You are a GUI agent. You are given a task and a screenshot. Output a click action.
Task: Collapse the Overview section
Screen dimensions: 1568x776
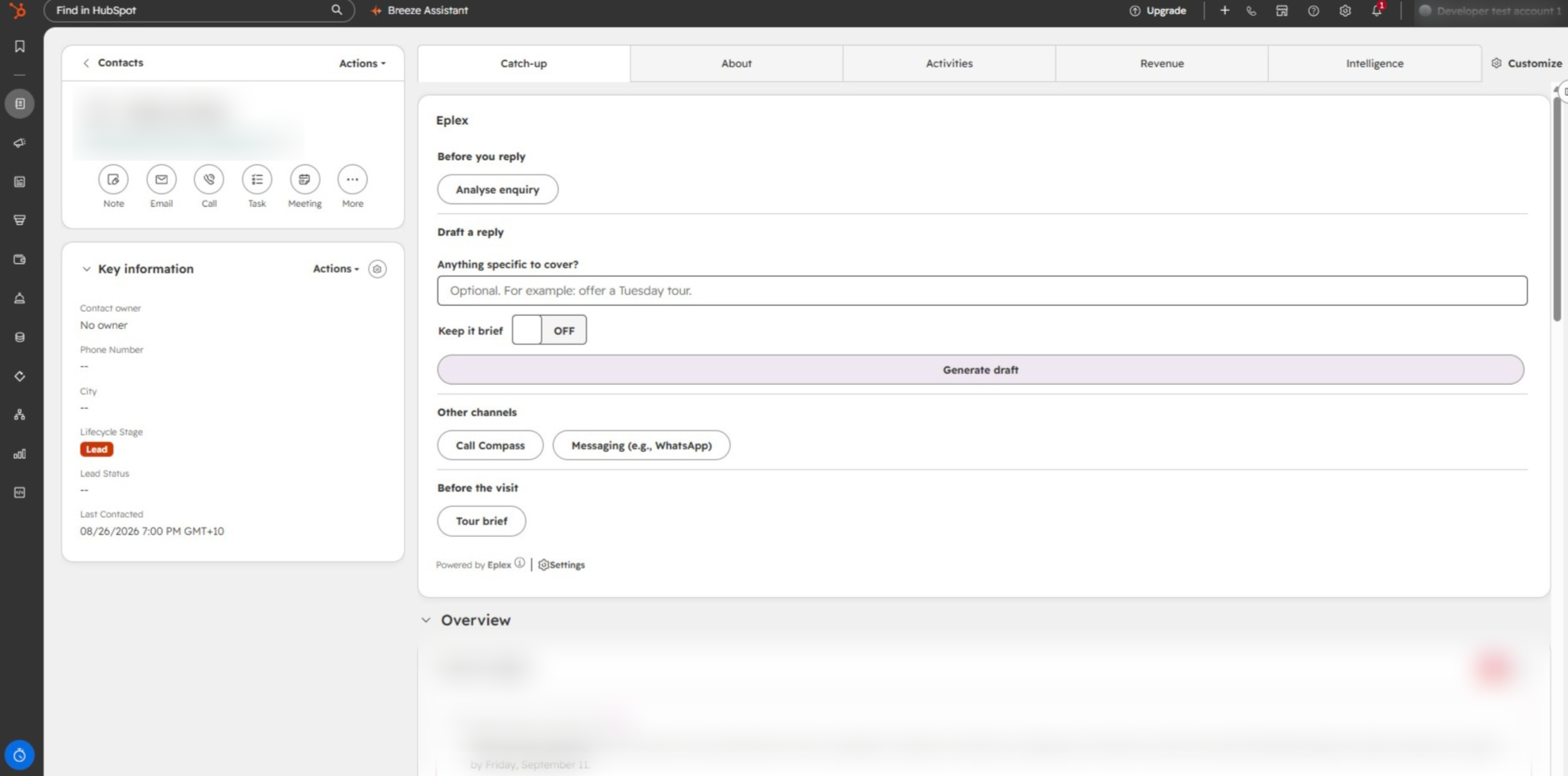(426, 620)
